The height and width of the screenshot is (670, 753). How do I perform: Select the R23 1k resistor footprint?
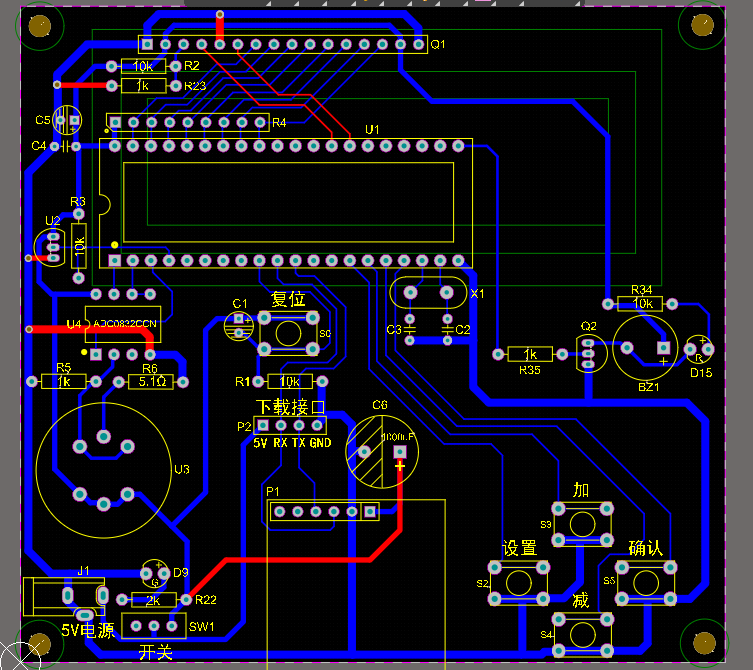[x=143, y=86]
